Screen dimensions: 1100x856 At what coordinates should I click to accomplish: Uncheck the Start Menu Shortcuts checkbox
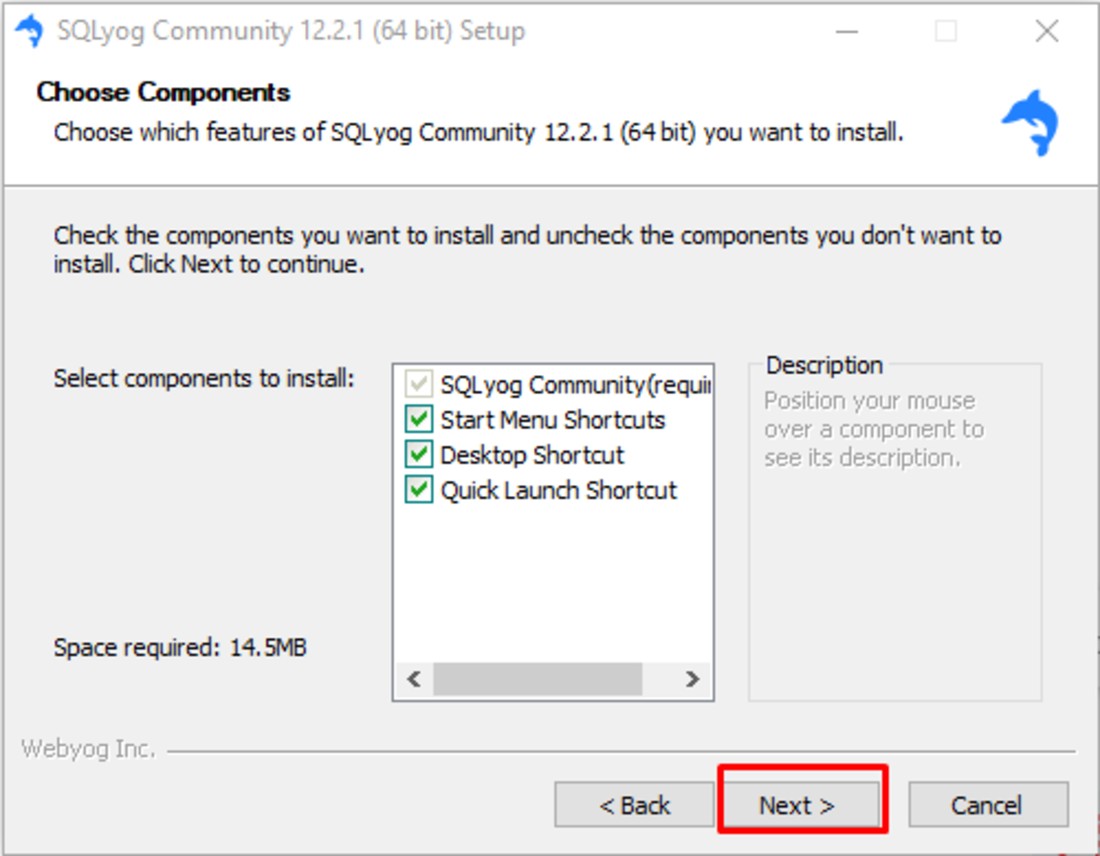click(419, 420)
